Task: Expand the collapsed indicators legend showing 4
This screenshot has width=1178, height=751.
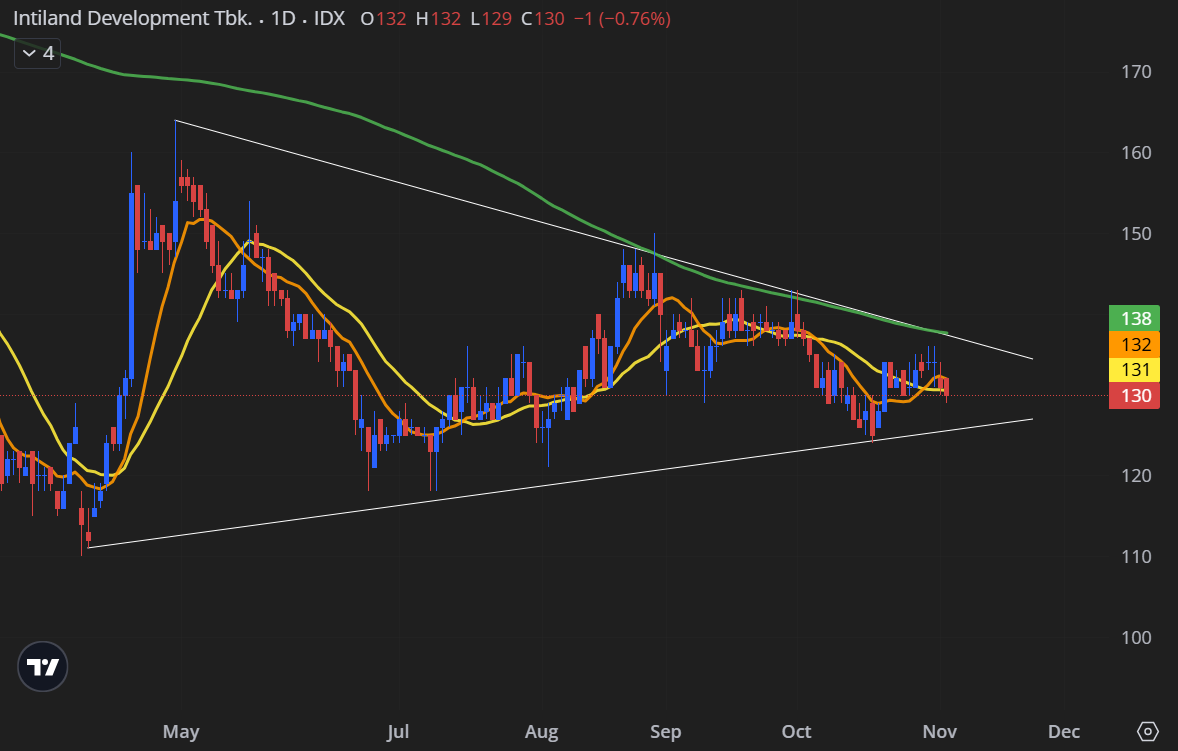Action: pyautogui.click(x=38, y=53)
